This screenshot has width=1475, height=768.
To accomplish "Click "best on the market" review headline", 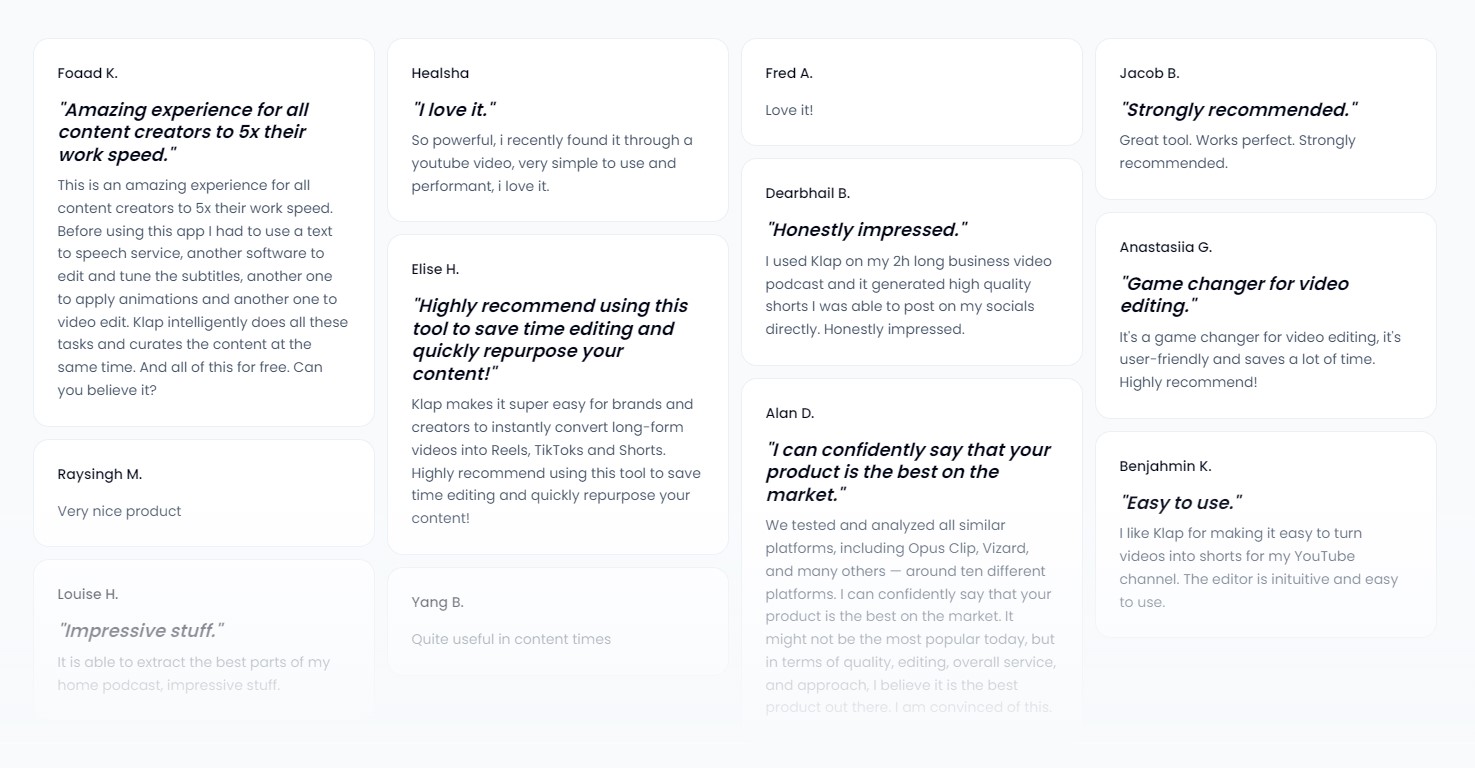I will [908, 472].
